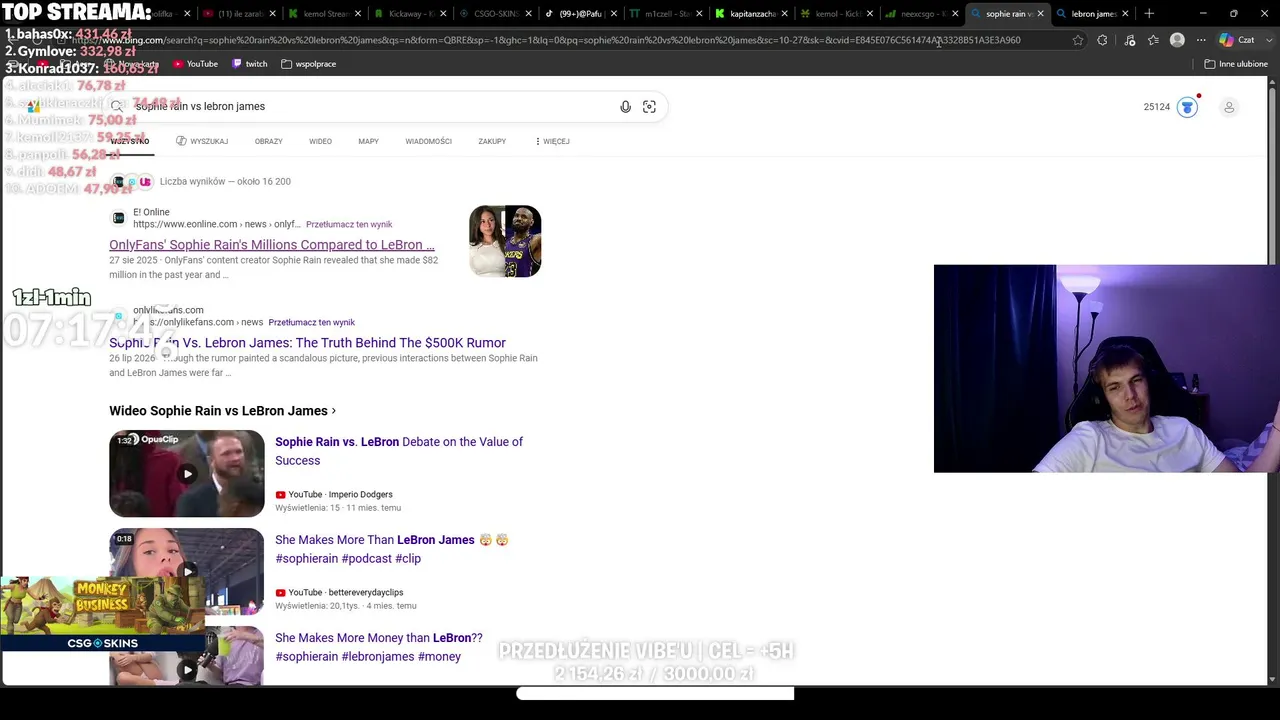Screen dimensions: 1280x720
Task: Switch to the '(99+) @Pafu' TikTok tab
Action: tap(581, 14)
